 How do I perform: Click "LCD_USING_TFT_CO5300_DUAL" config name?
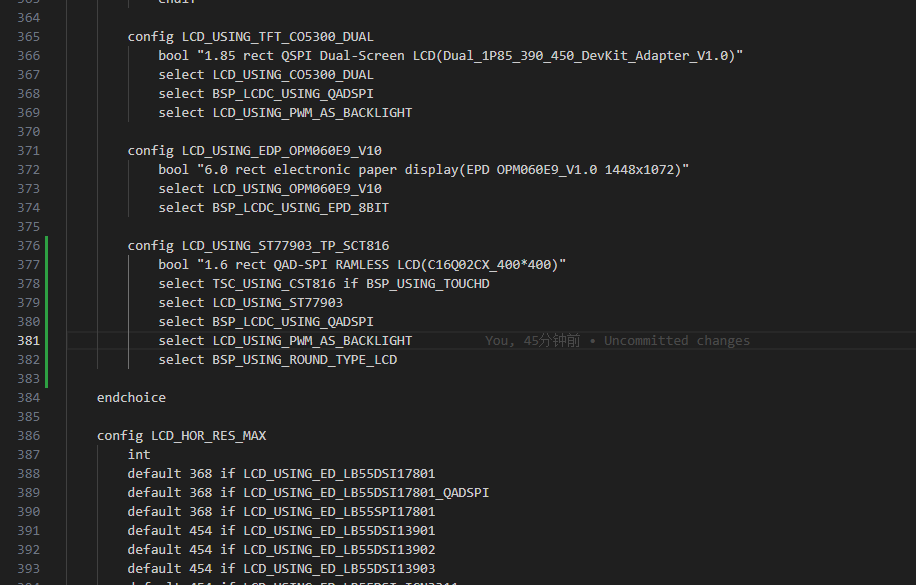(x=277, y=37)
